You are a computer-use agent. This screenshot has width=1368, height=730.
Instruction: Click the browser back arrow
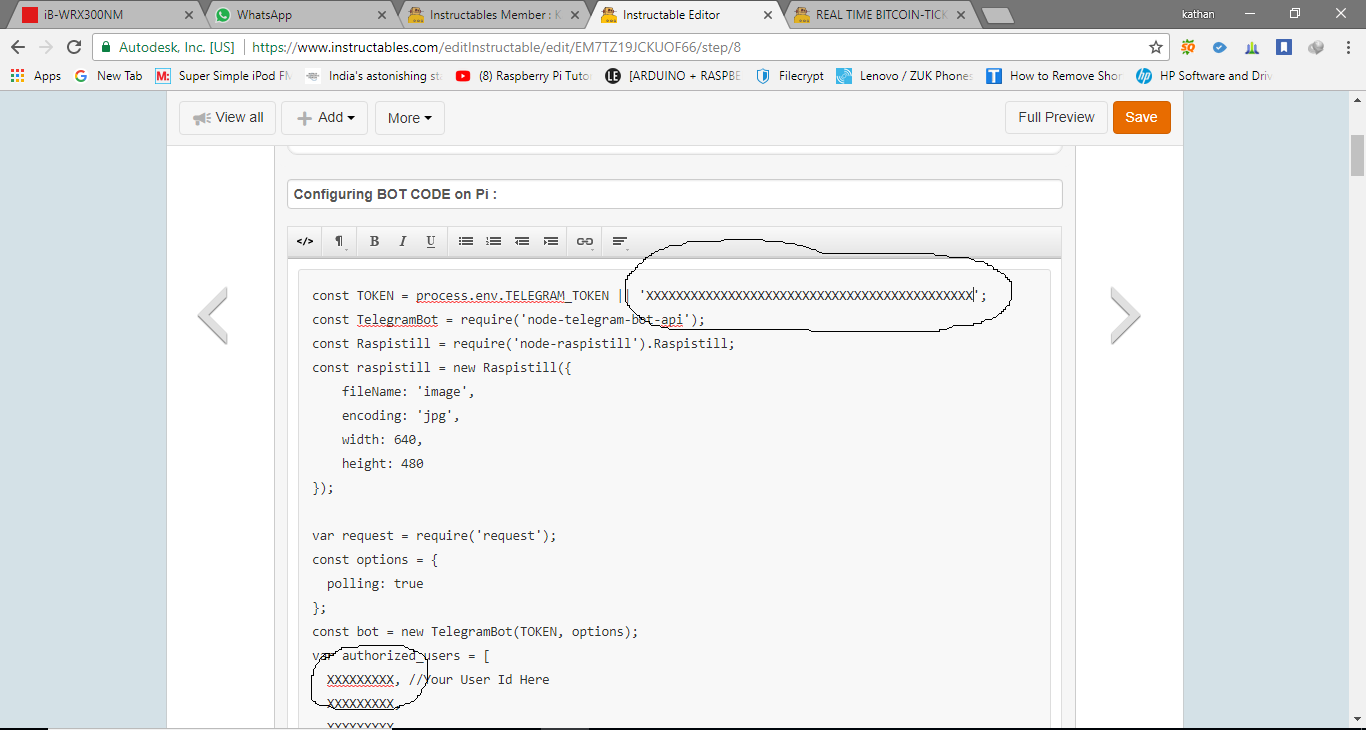(18, 47)
